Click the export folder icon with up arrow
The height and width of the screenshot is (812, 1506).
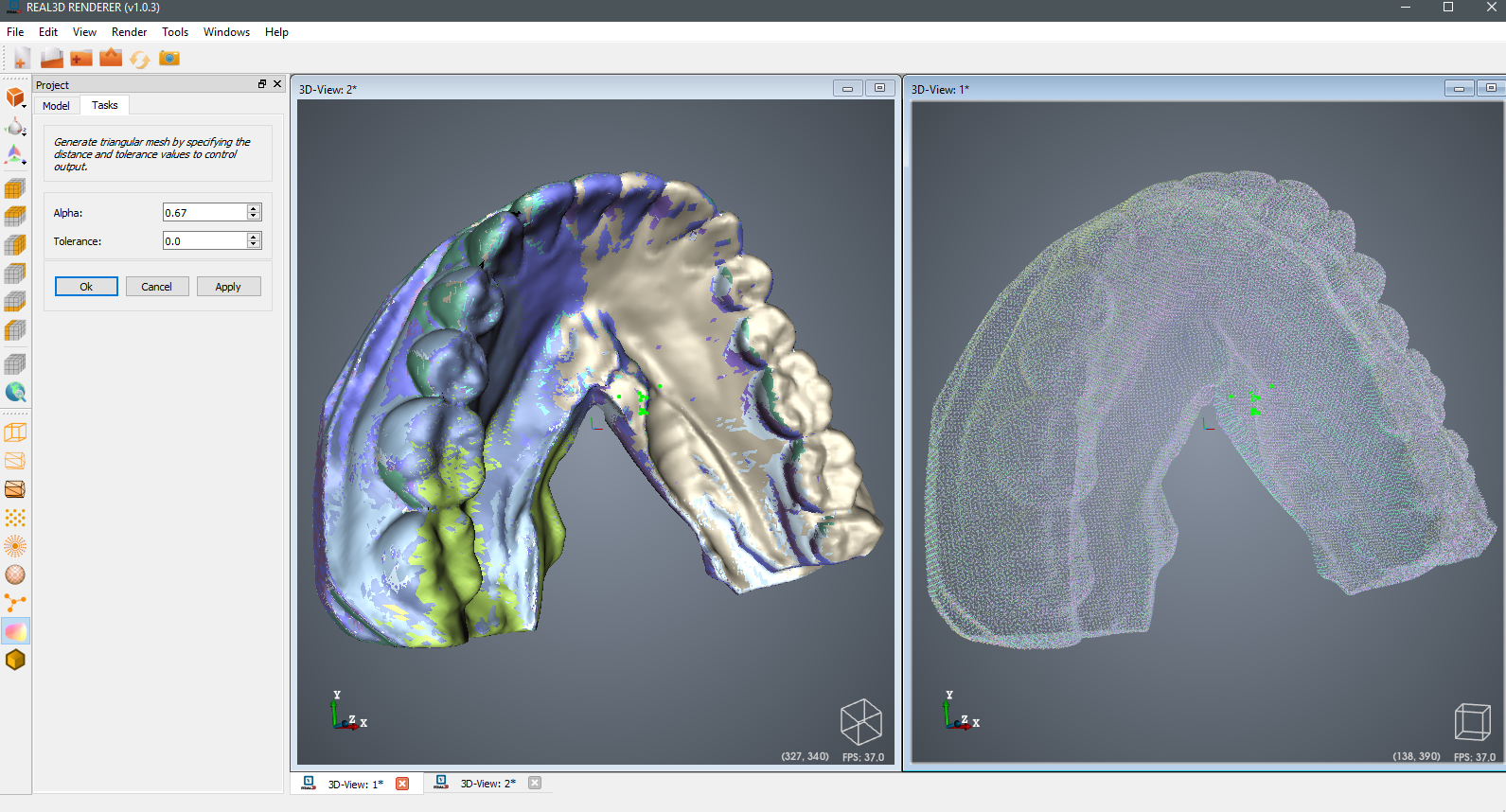point(111,59)
